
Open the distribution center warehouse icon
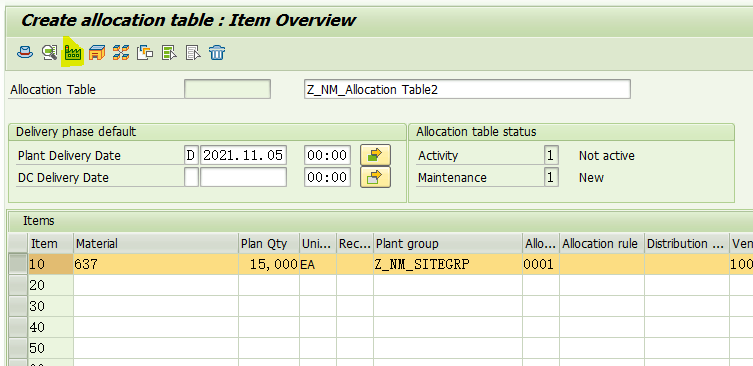click(97, 52)
